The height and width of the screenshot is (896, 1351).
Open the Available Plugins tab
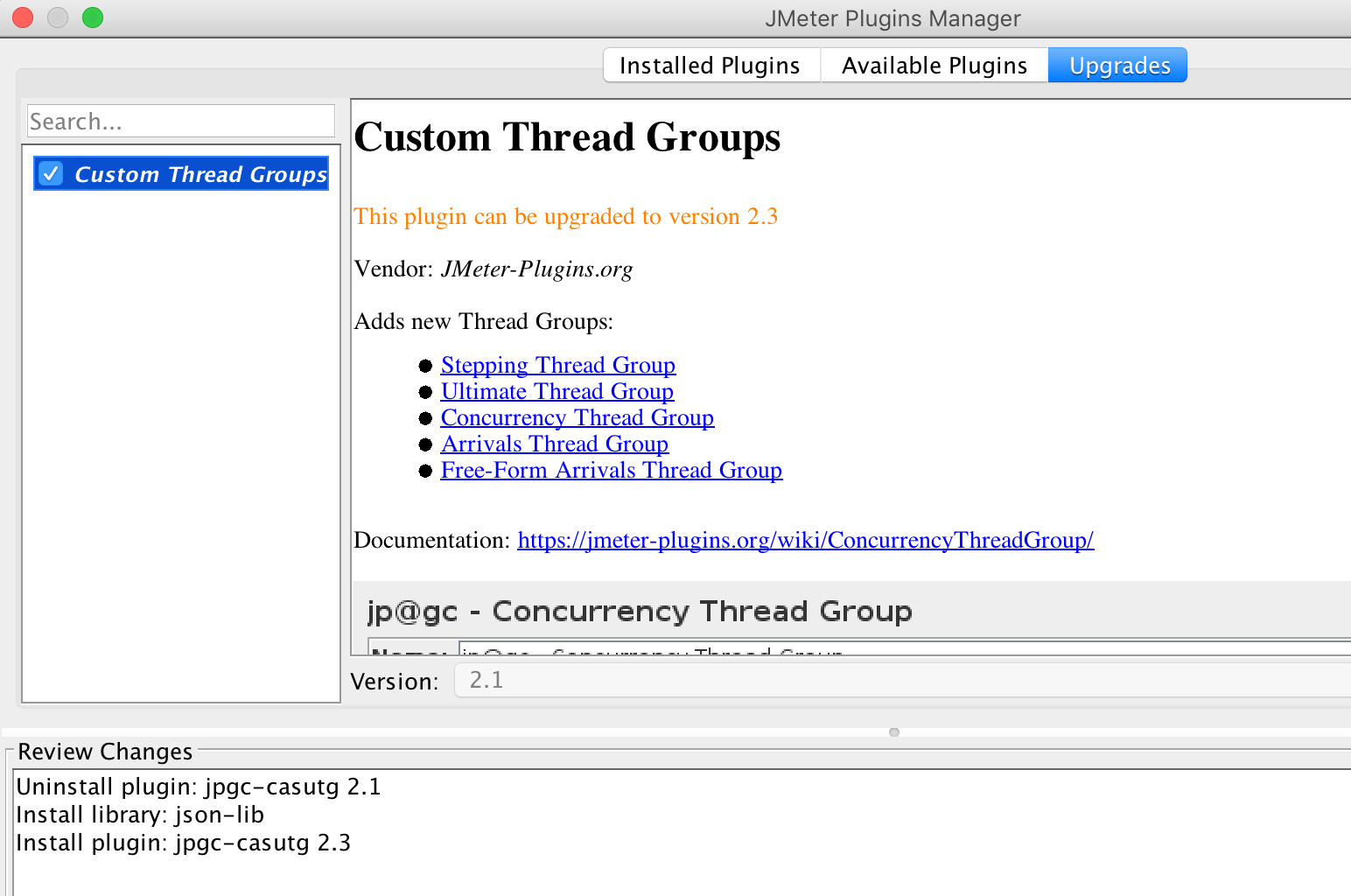coord(934,66)
